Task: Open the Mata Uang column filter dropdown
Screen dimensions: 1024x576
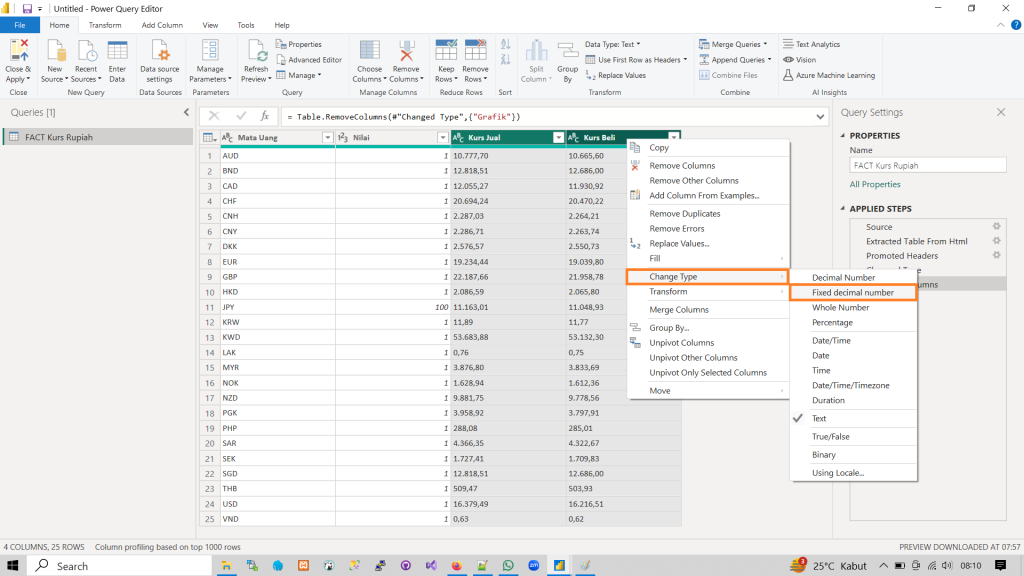Action: click(x=327, y=138)
